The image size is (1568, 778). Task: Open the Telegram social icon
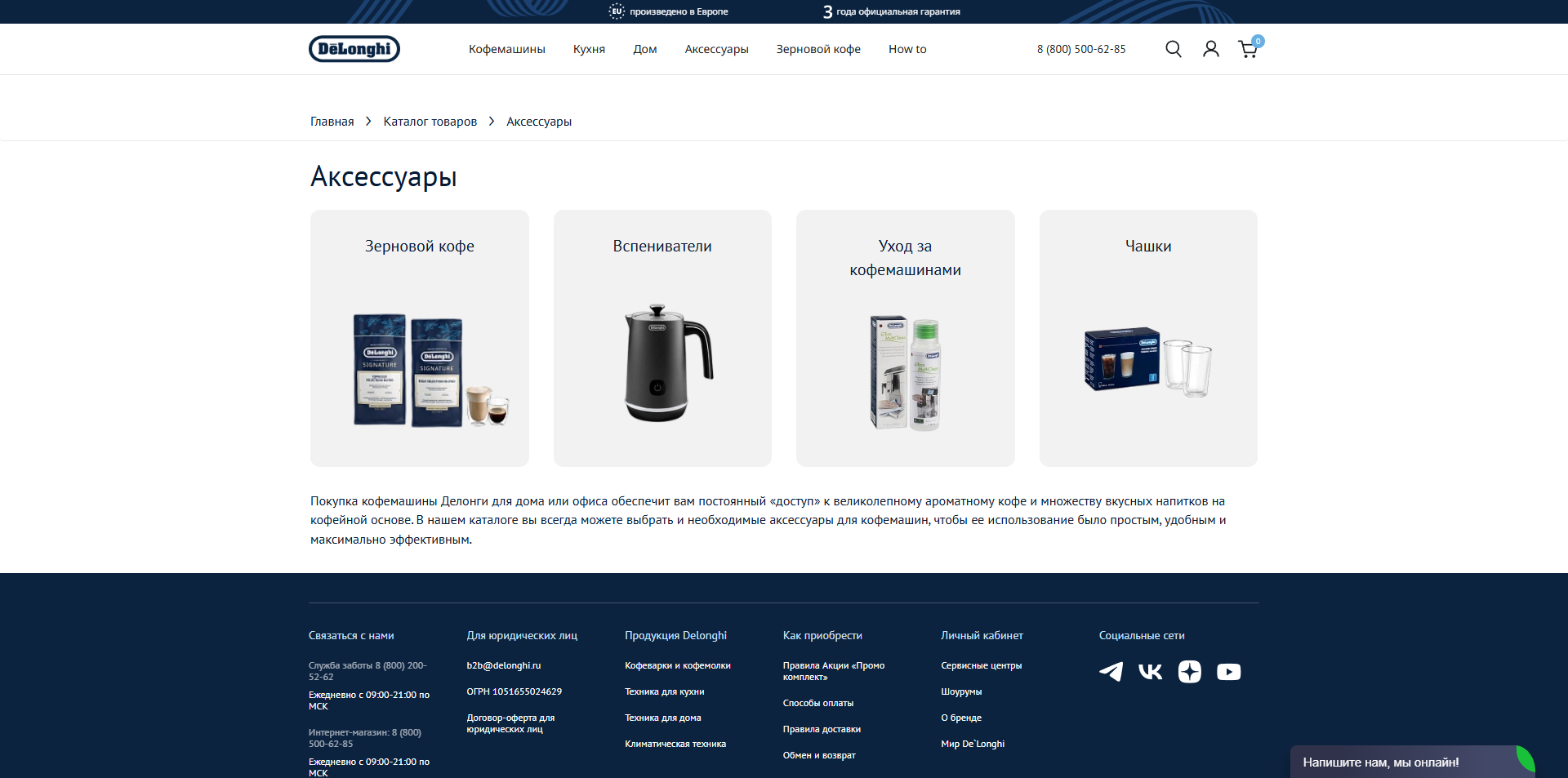pos(1111,672)
